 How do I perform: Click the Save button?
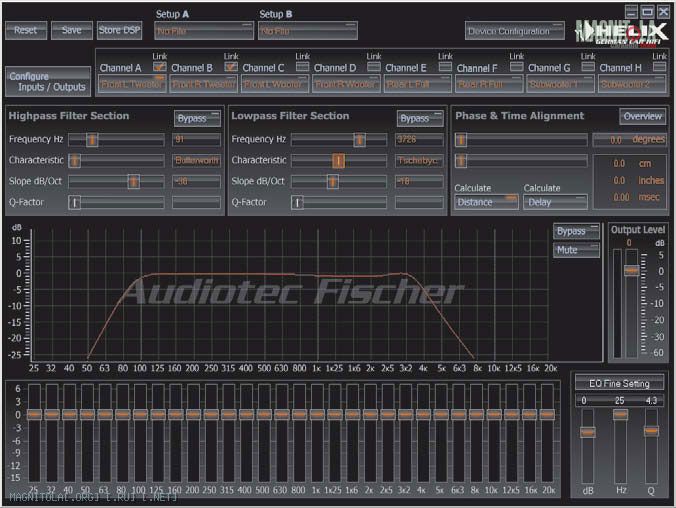coord(72,31)
